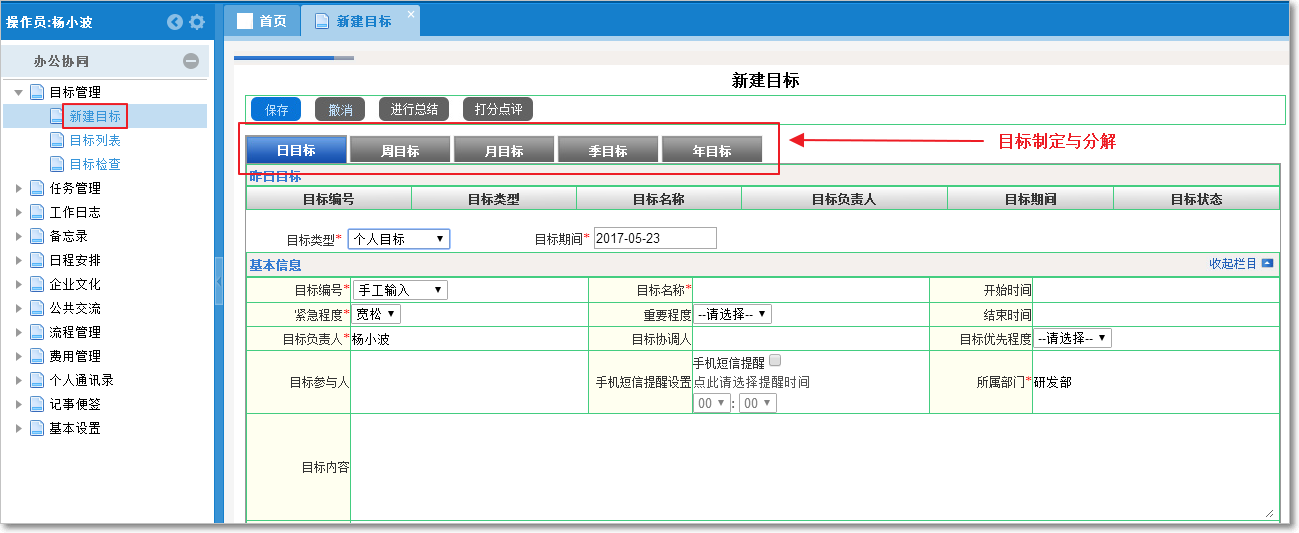Click the 保存 button

click(276, 110)
